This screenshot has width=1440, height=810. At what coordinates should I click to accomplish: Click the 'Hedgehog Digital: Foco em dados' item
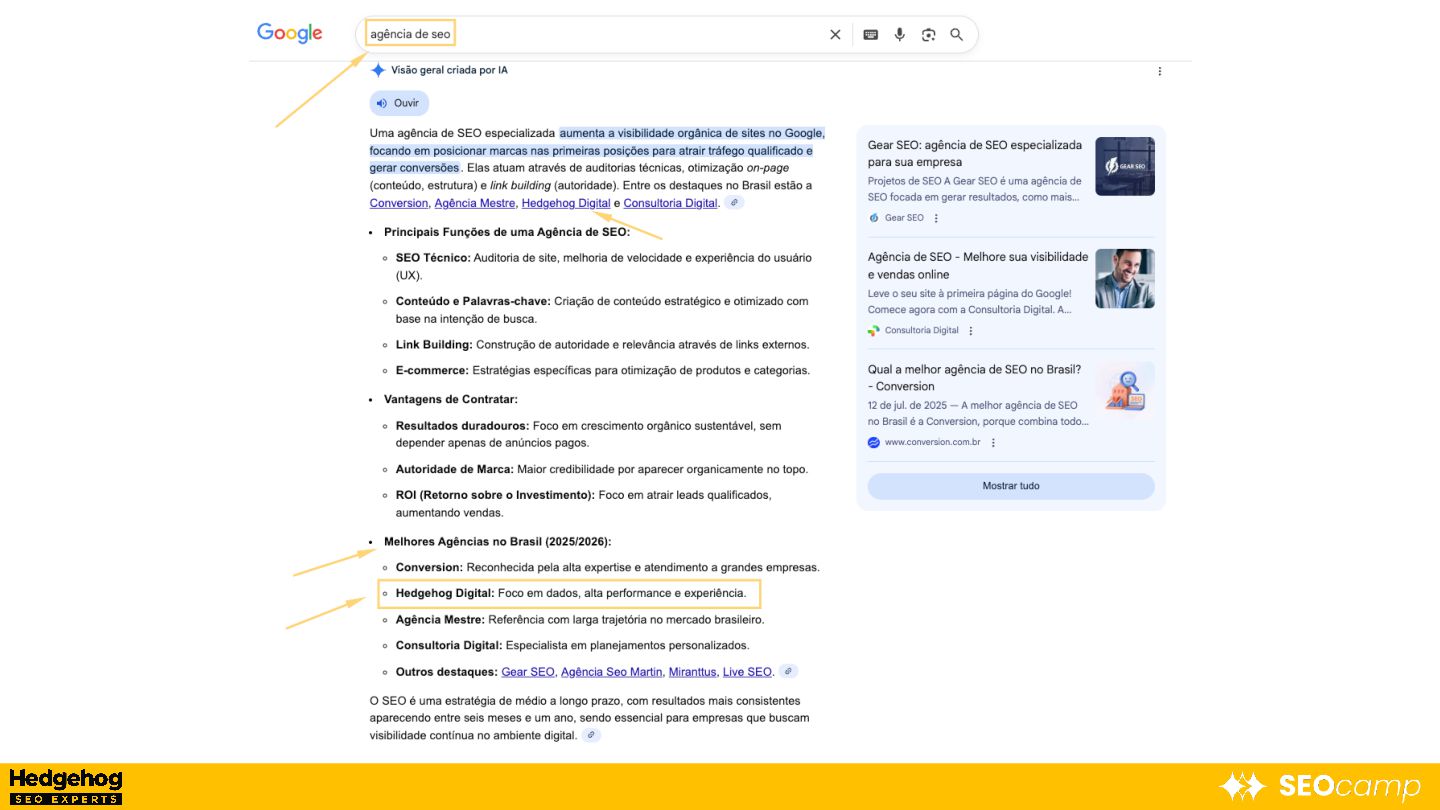(x=571, y=593)
